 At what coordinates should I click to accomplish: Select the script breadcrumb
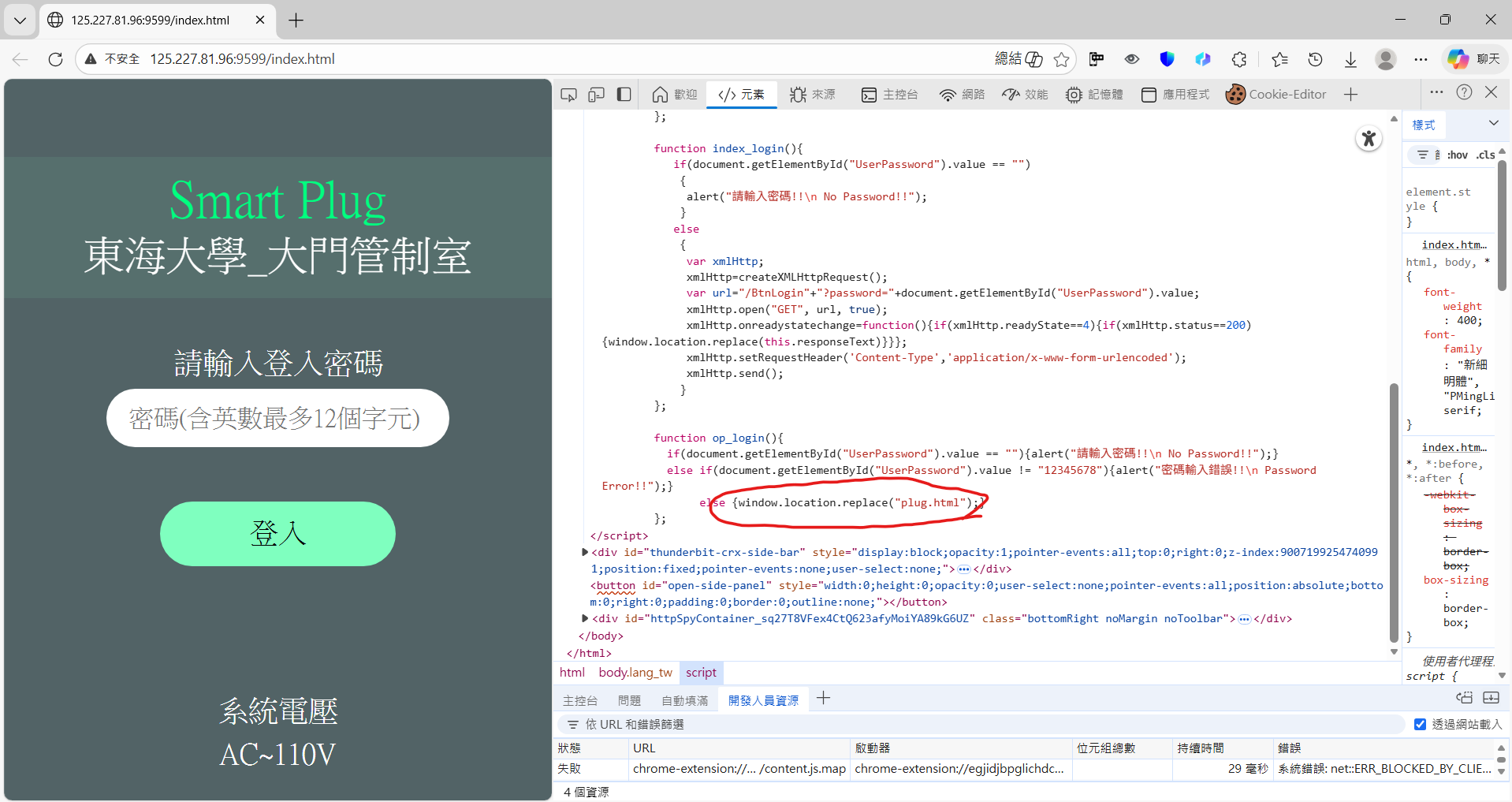701,673
